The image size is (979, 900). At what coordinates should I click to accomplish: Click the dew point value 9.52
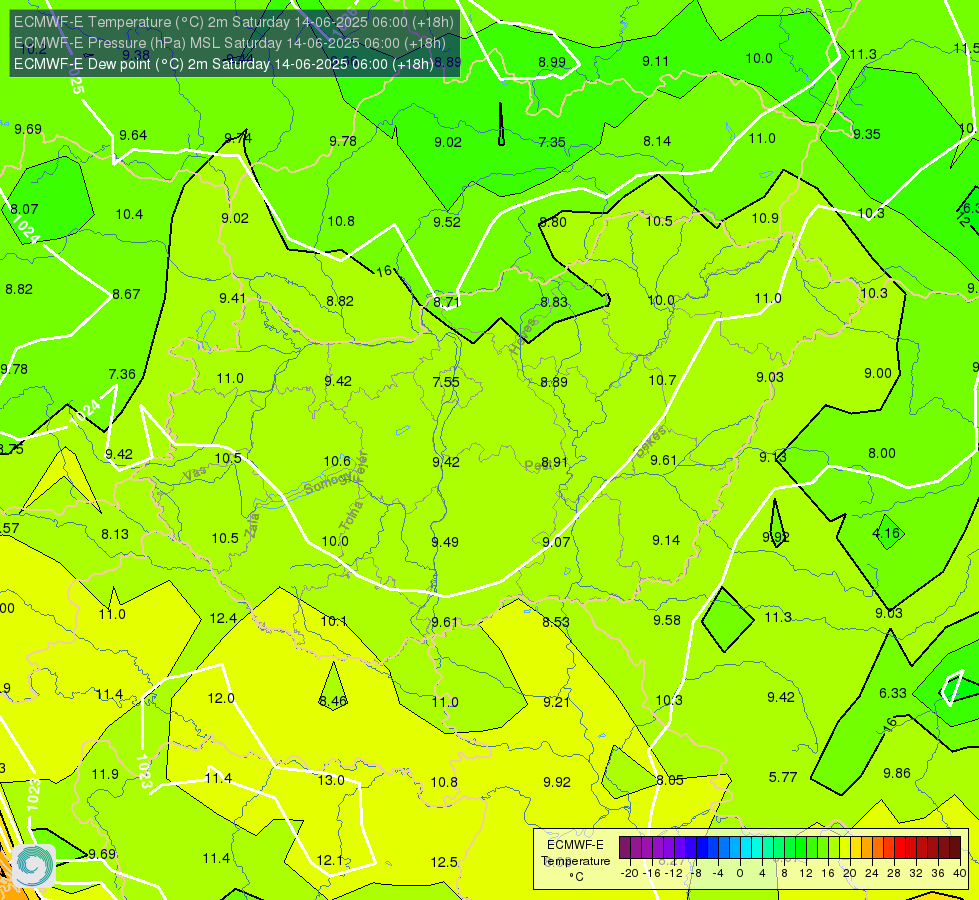pos(447,222)
